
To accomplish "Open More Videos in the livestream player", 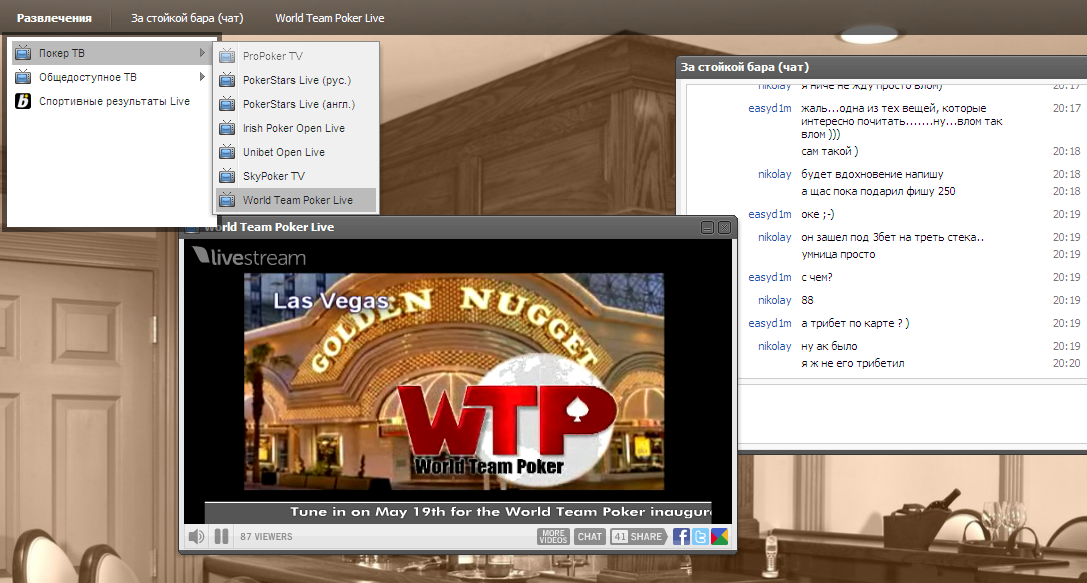I will tap(553, 537).
